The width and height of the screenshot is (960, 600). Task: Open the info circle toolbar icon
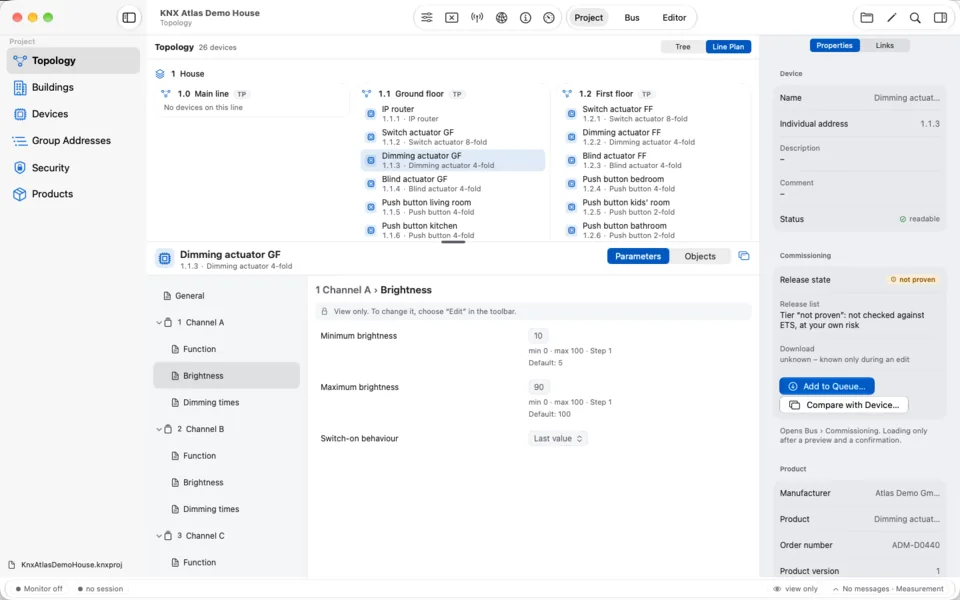pyautogui.click(x=525, y=18)
